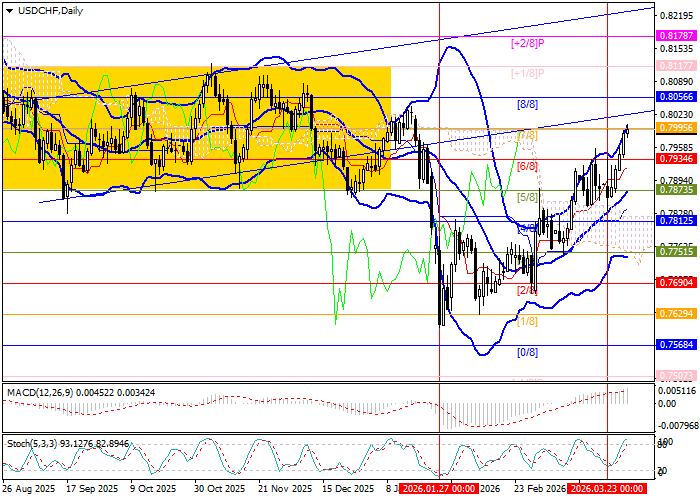700x500 pixels.
Task: Click the [5/8] green level label
Action: click(527, 197)
